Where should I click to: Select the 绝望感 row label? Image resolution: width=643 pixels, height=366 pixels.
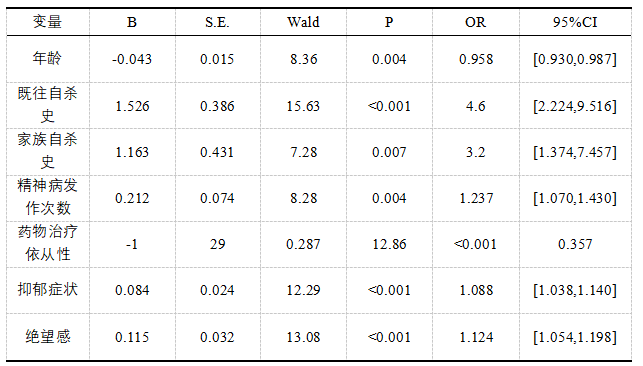point(48,336)
